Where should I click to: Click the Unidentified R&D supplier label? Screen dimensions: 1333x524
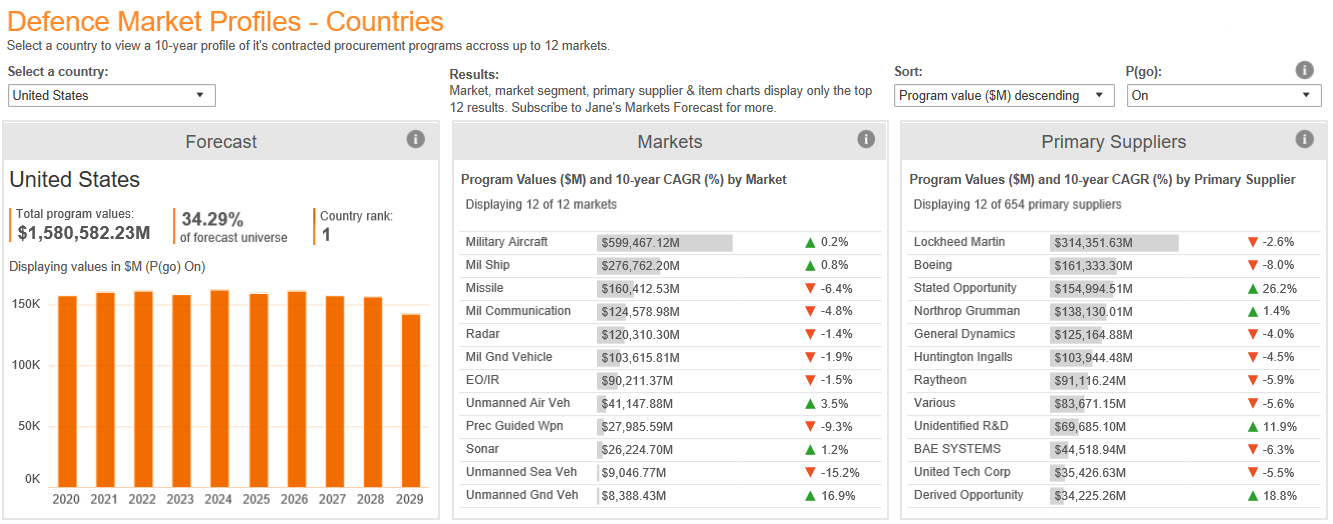pos(962,426)
